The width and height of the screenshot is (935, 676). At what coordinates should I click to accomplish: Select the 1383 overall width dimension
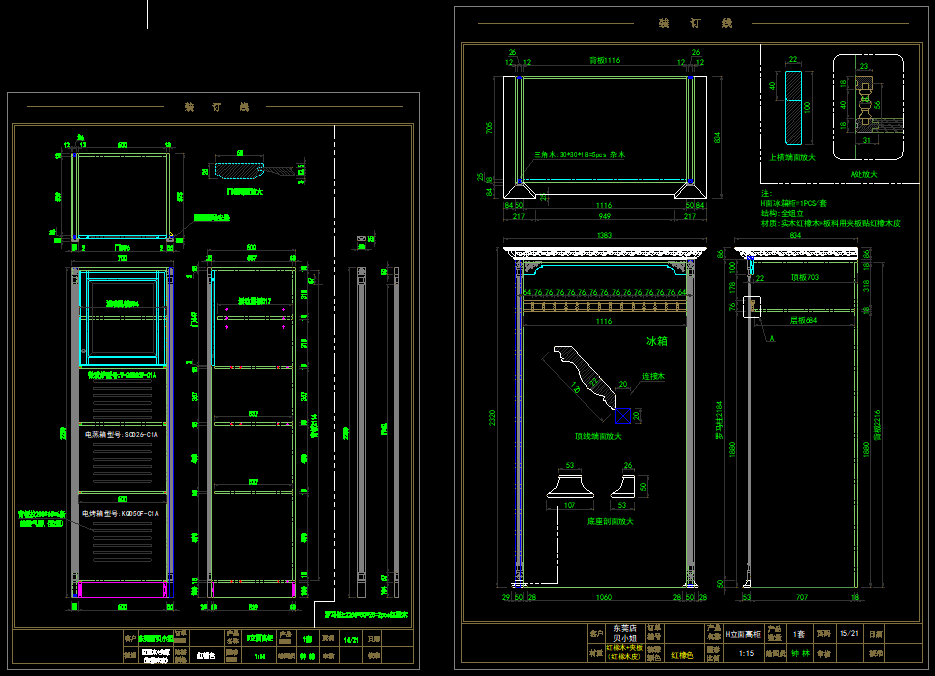[603, 235]
